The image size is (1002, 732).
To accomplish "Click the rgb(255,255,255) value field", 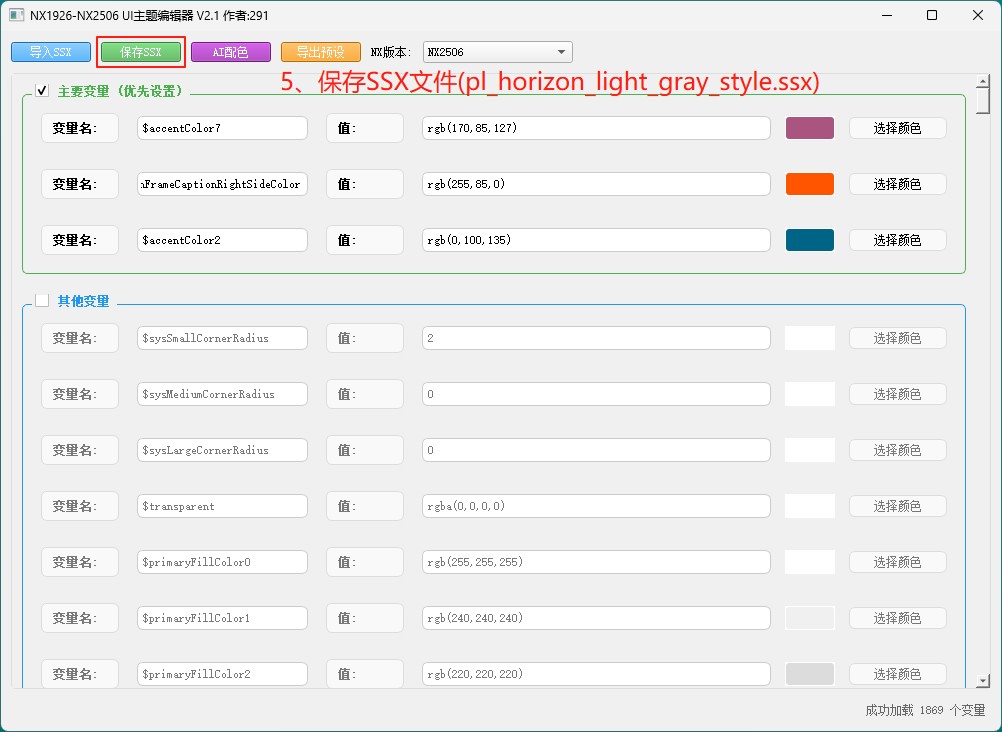I will (596, 562).
